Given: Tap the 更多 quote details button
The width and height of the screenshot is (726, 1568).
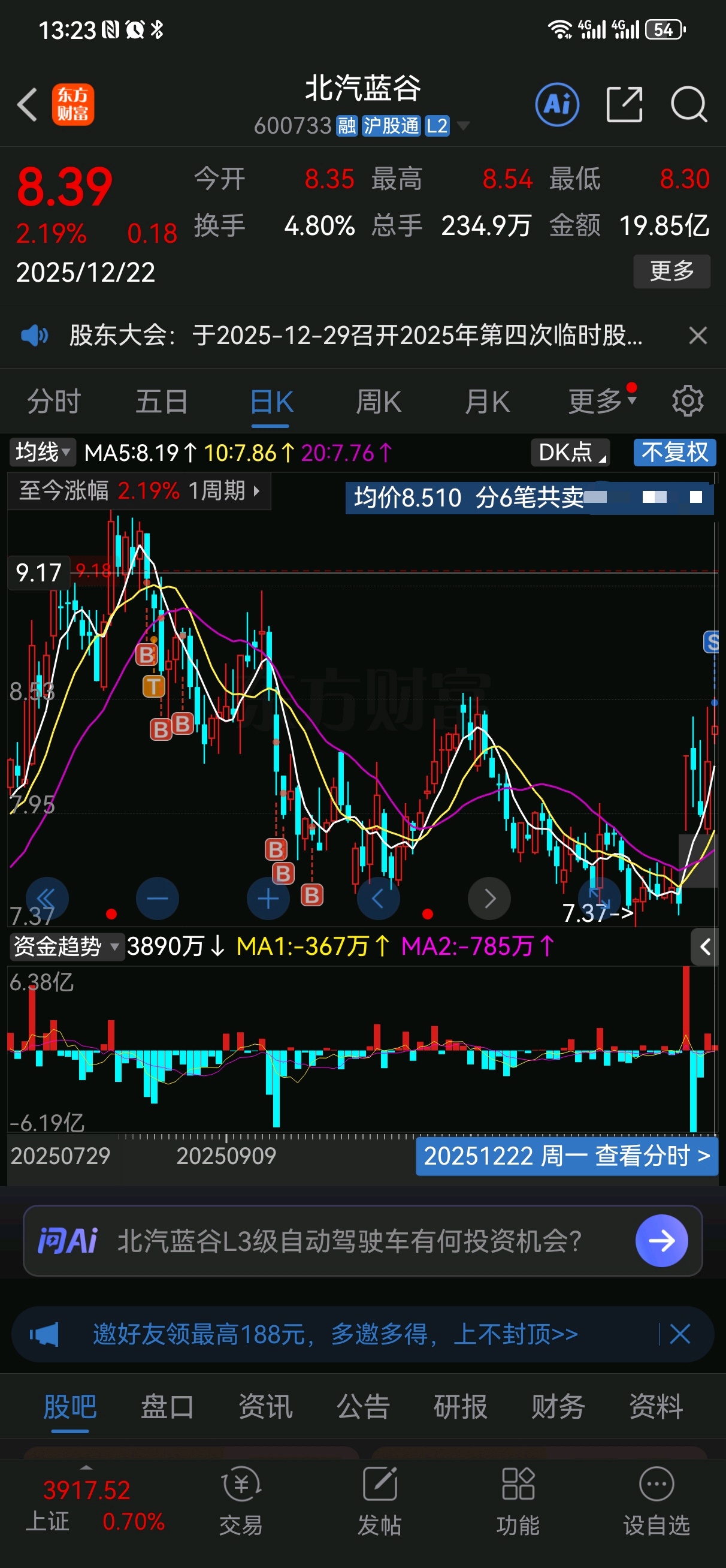Looking at the screenshot, I should tap(671, 271).
